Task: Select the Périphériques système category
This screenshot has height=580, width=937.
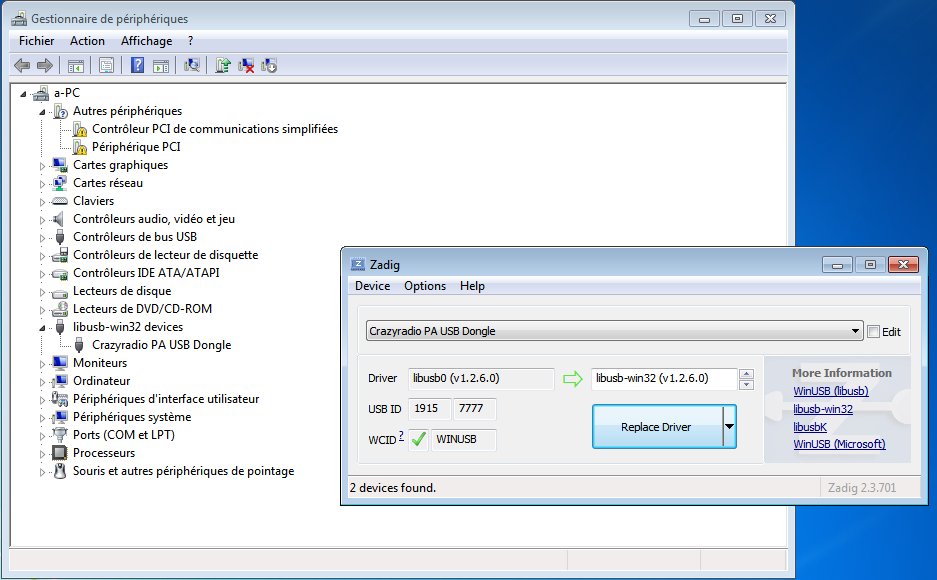Action: tap(132, 417)
